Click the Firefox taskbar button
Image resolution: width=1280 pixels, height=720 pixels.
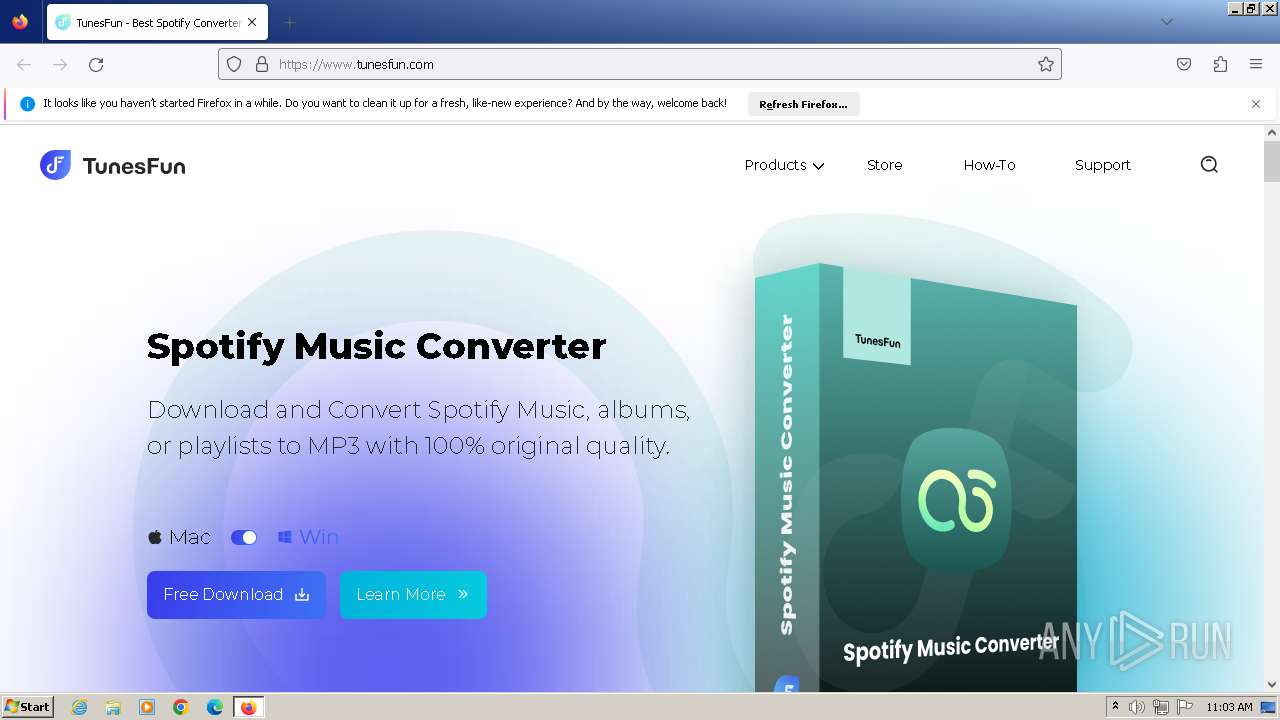pos(249,707)
